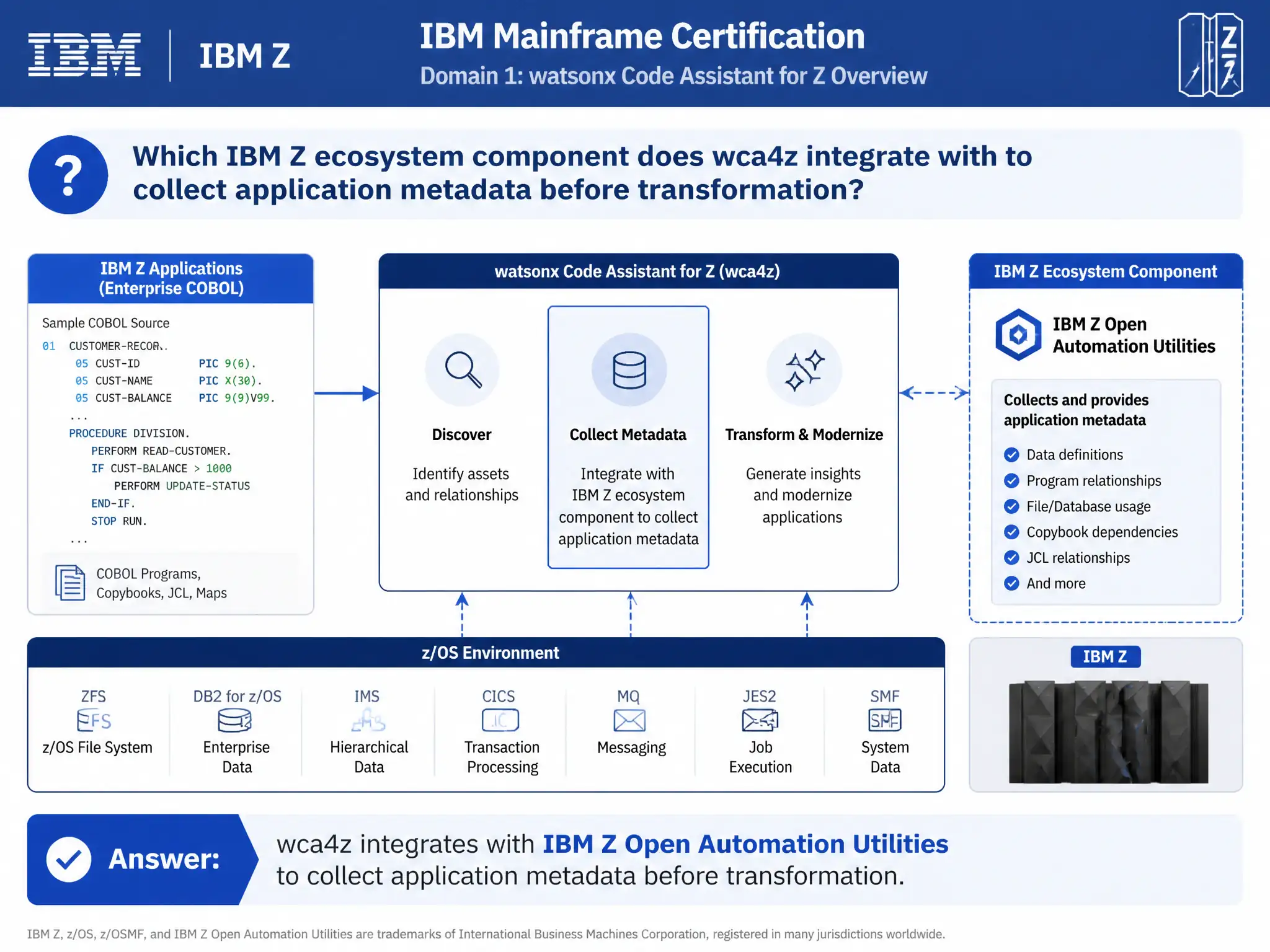Click 'Generate insights and modernize applications' text

pyautogui.click(x=803, y=496)
